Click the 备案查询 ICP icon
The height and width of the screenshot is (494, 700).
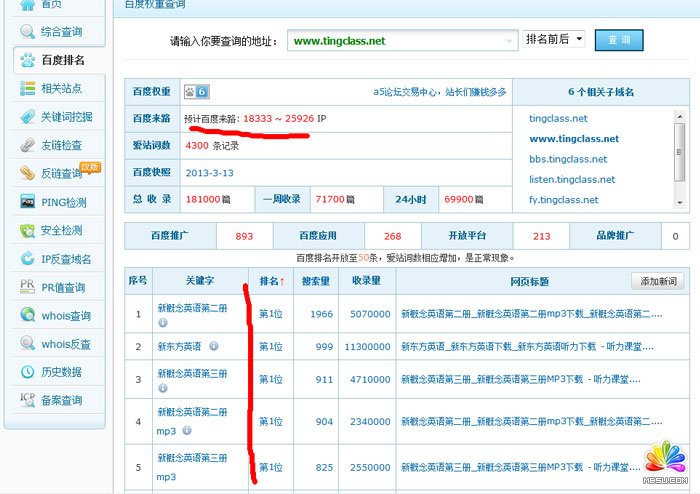point(27,400)
